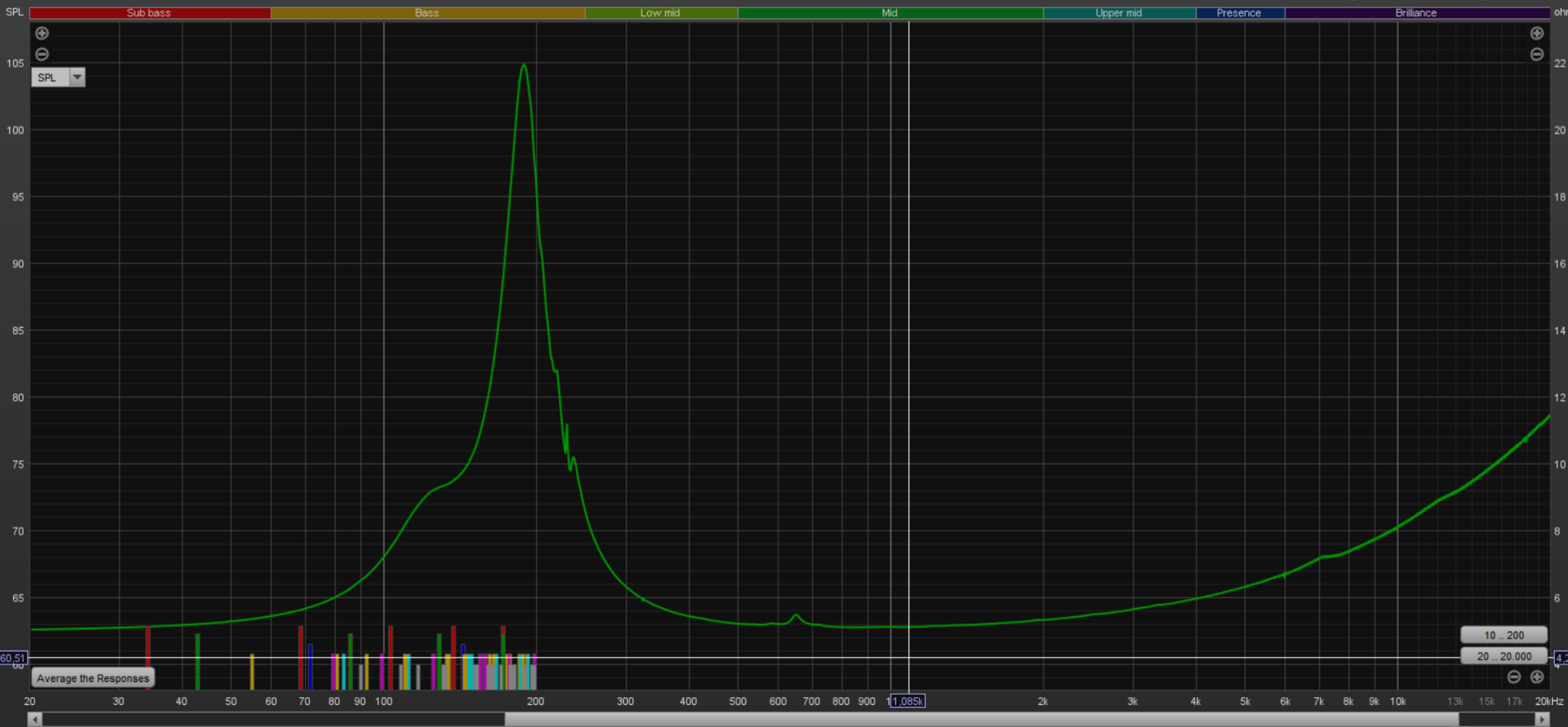This screenshot has width=1568, height=727.
Task: Click Average the Responses button
Action: (93, 678)
